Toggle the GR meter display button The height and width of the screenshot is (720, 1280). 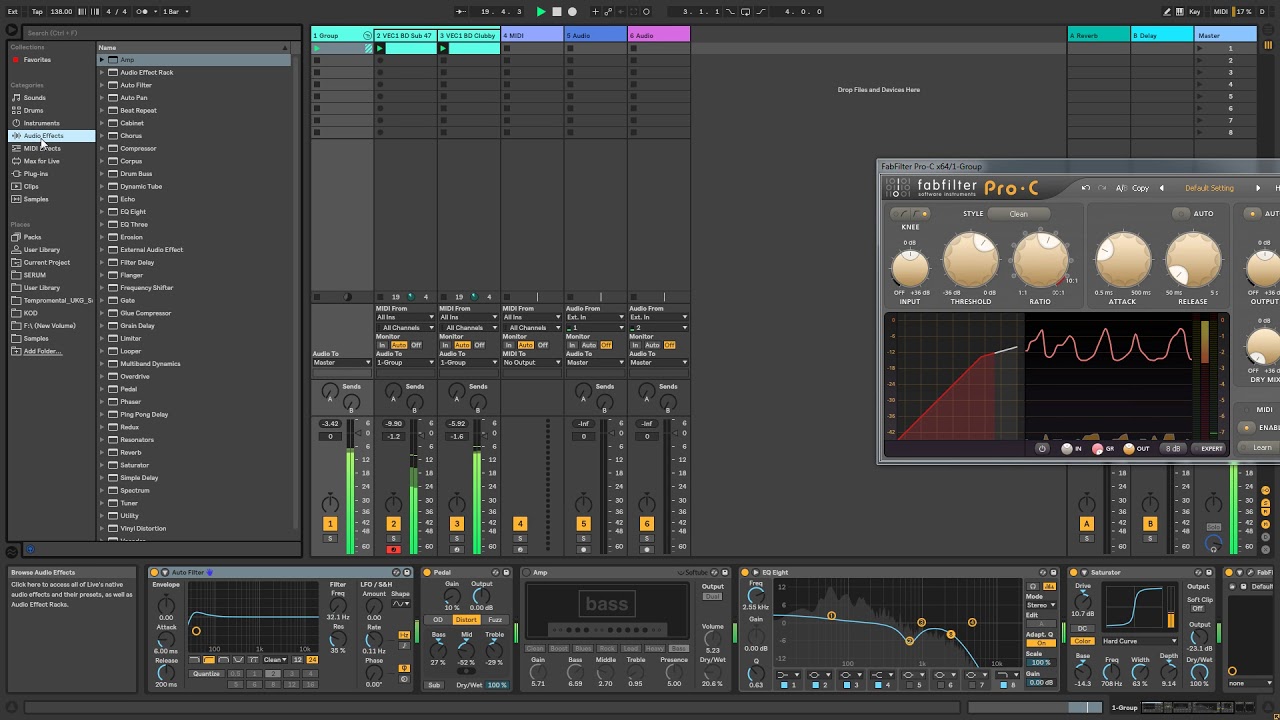[1103, 449]
